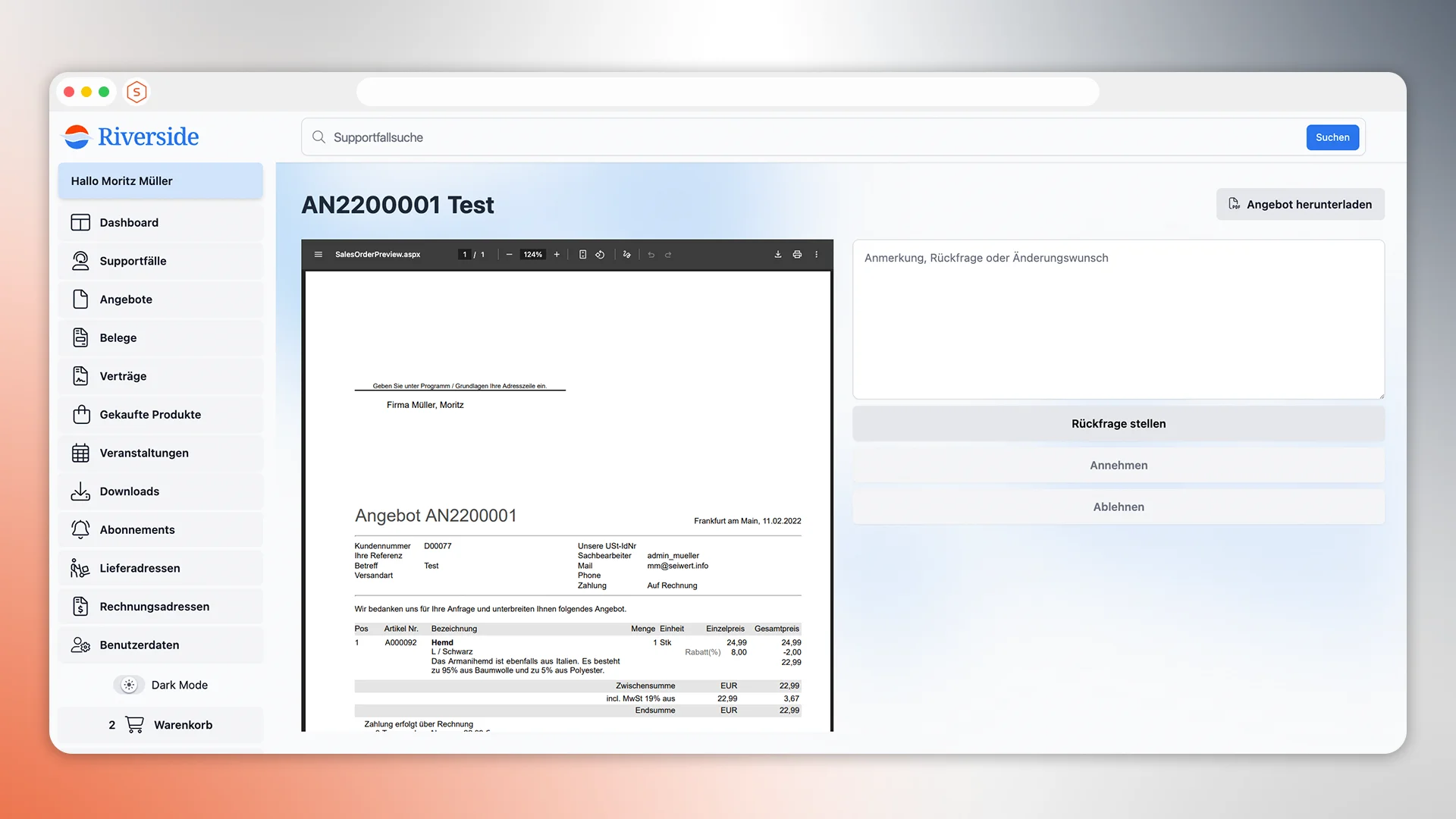1456x819 pixels.
Task: Print the PDF document
Action: coord(797,255)
